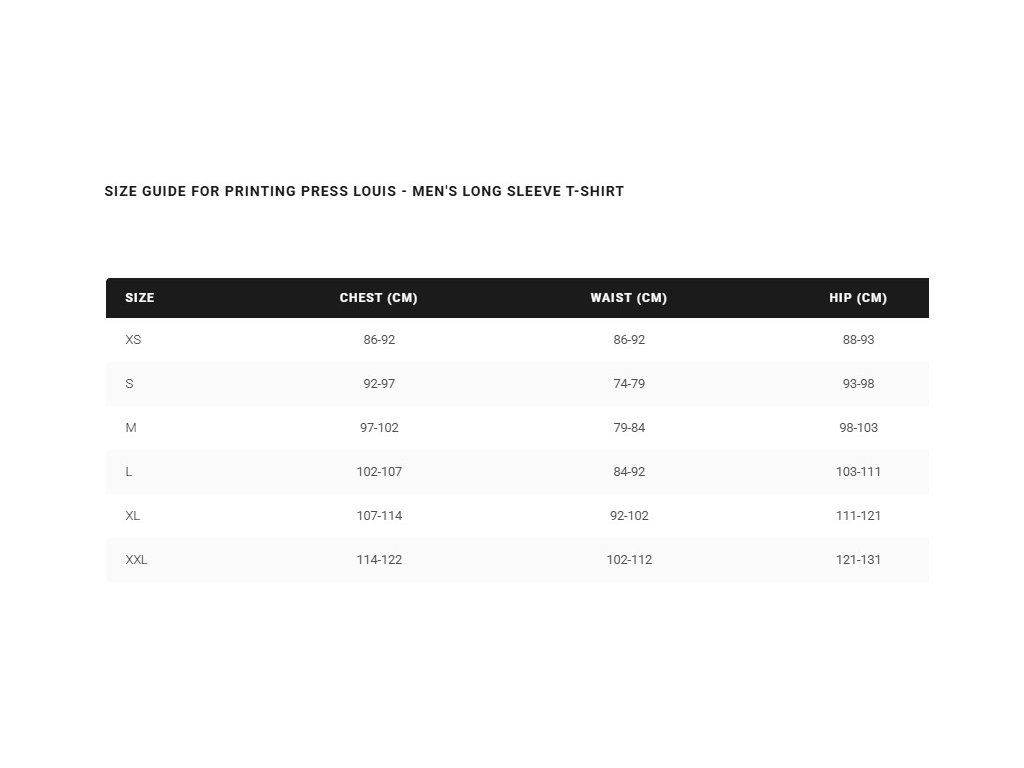Click the XXL size row label
Screen dimensions: 1024x768
click(x=136, y=560)
